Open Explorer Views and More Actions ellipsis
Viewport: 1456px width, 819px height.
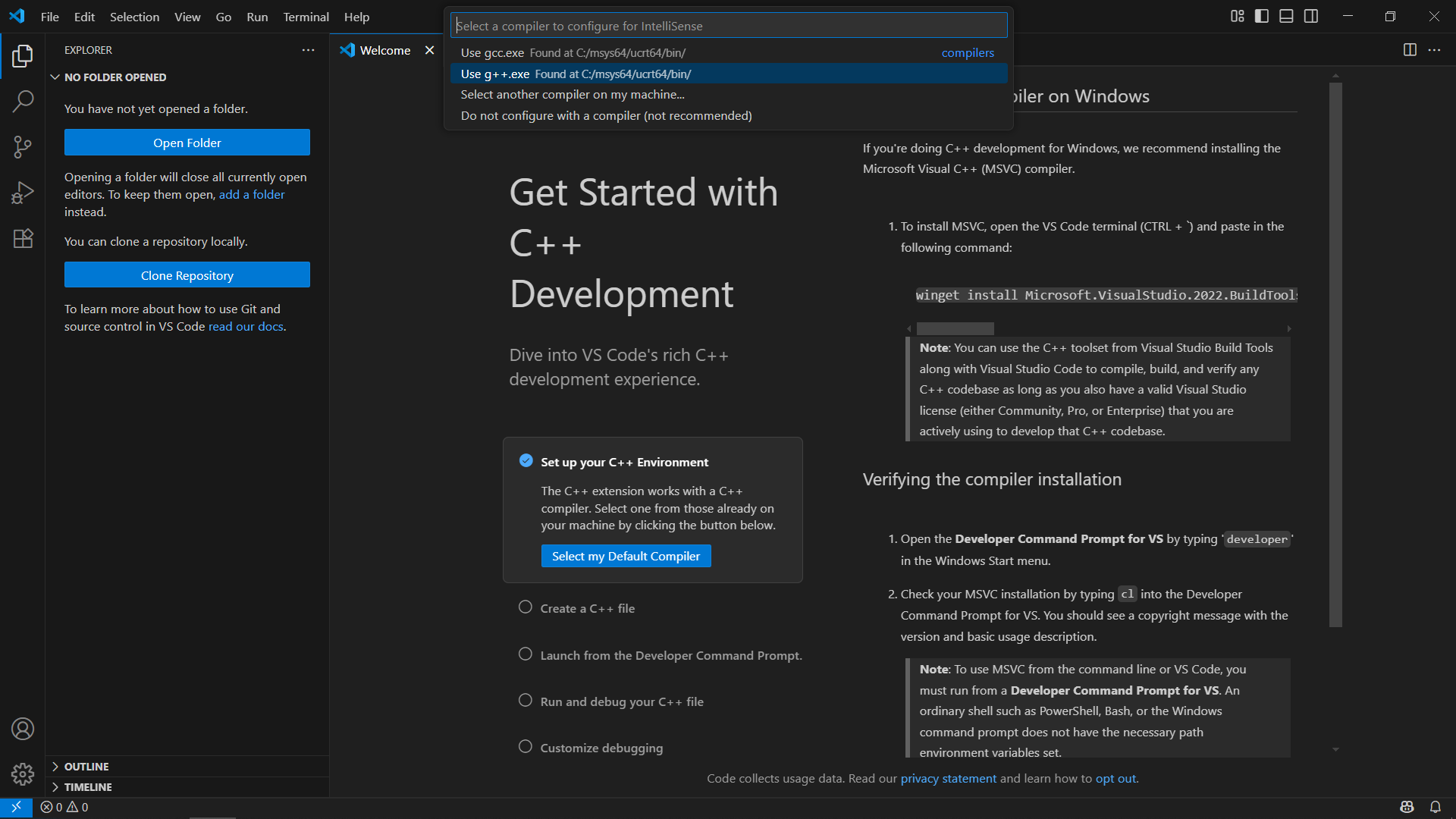click(308, 50)
